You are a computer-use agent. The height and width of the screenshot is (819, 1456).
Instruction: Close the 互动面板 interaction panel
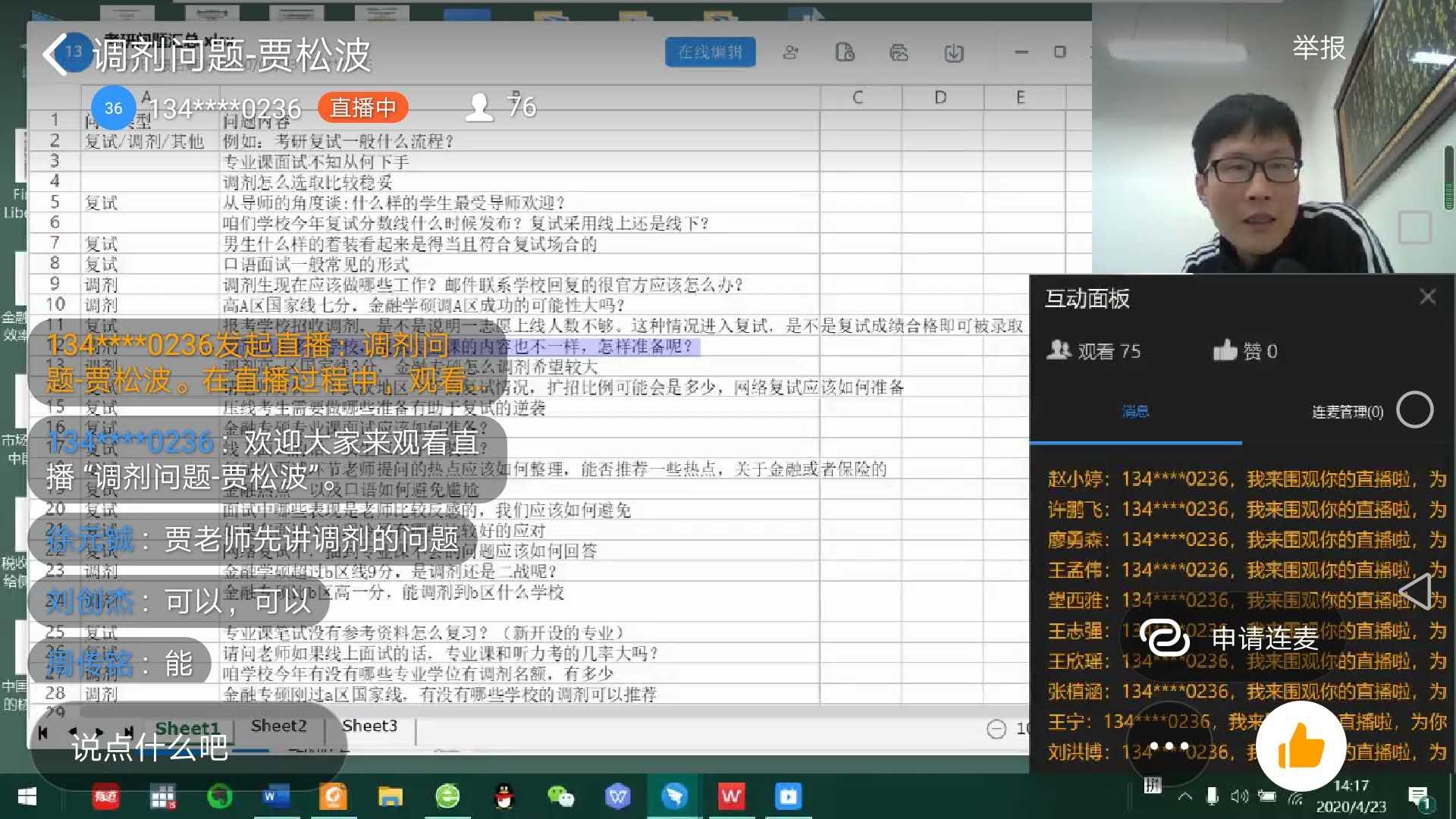tap(1427, 297)
